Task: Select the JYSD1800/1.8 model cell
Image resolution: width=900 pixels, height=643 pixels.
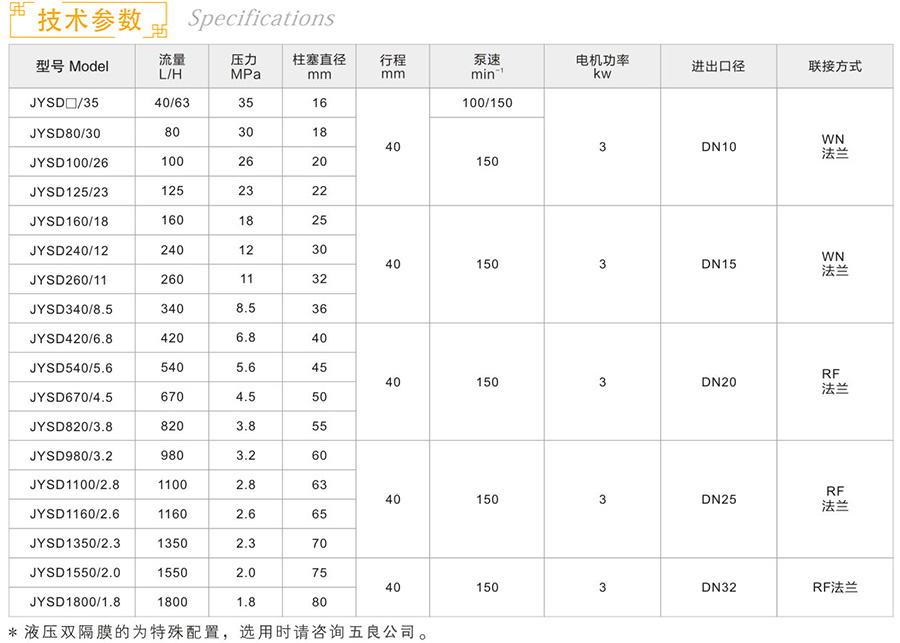Action: coord(74,602)
